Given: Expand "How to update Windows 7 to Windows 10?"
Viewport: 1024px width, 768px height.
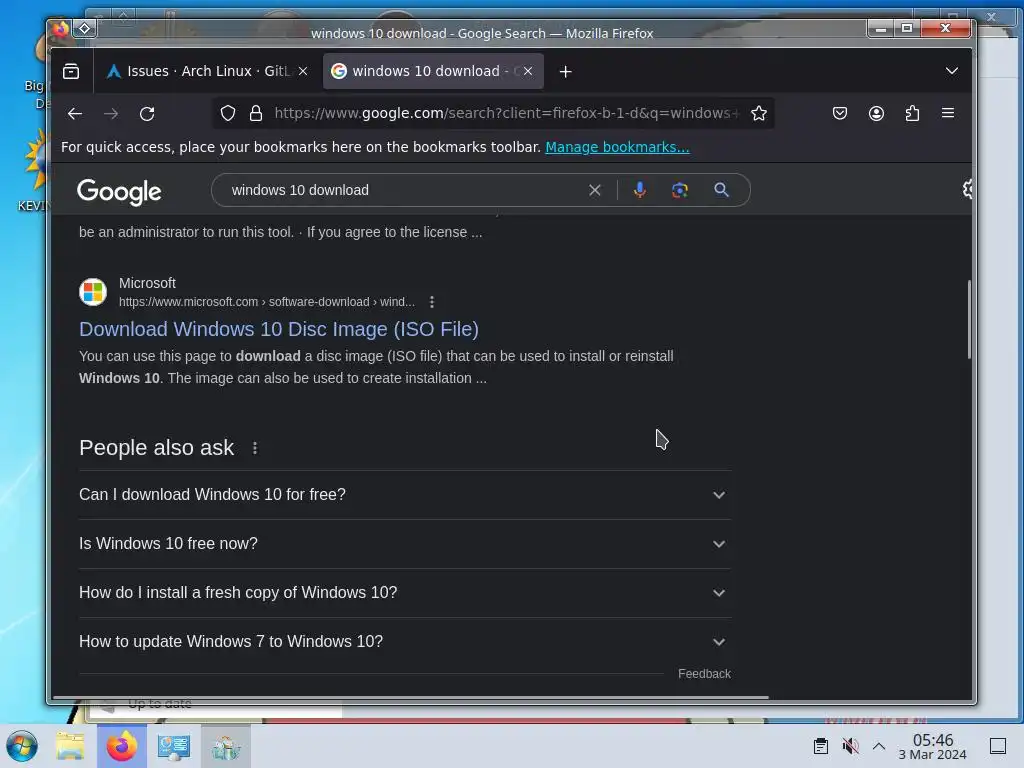Looking at the screenshot, I should point(405,642).
